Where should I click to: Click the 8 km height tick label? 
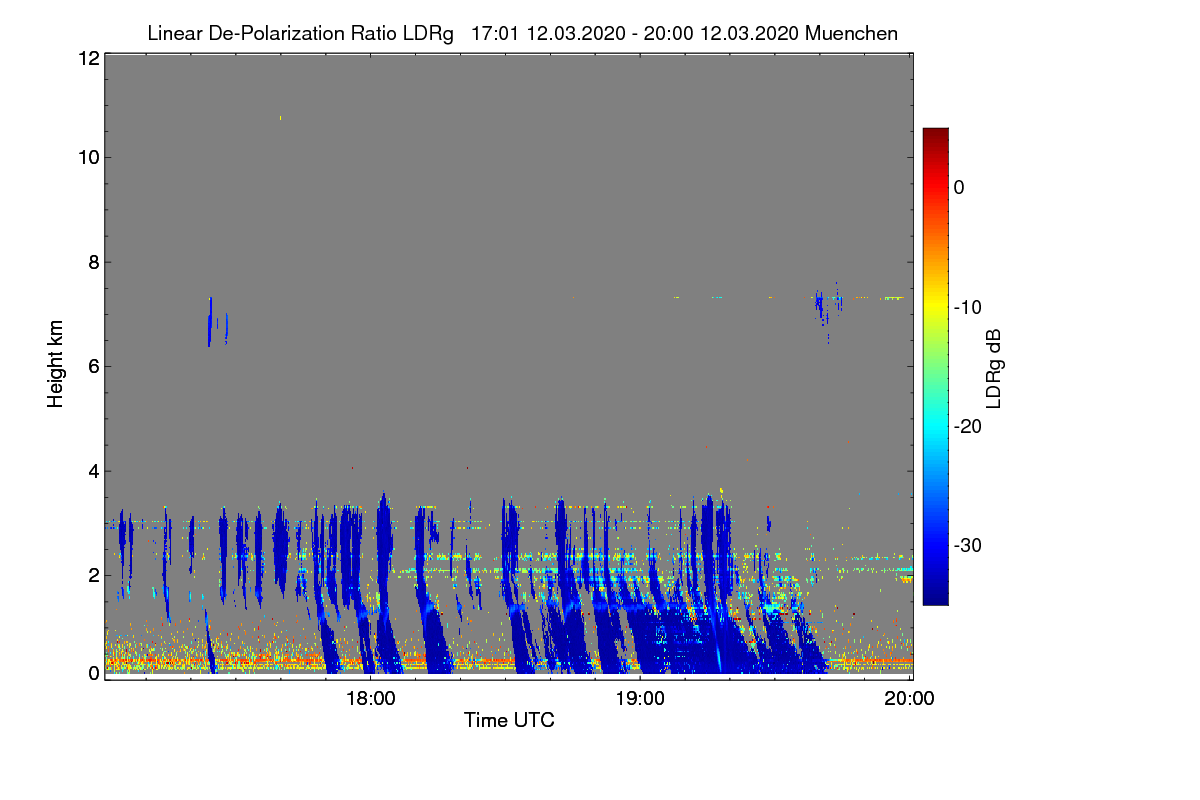coord(93,263)
